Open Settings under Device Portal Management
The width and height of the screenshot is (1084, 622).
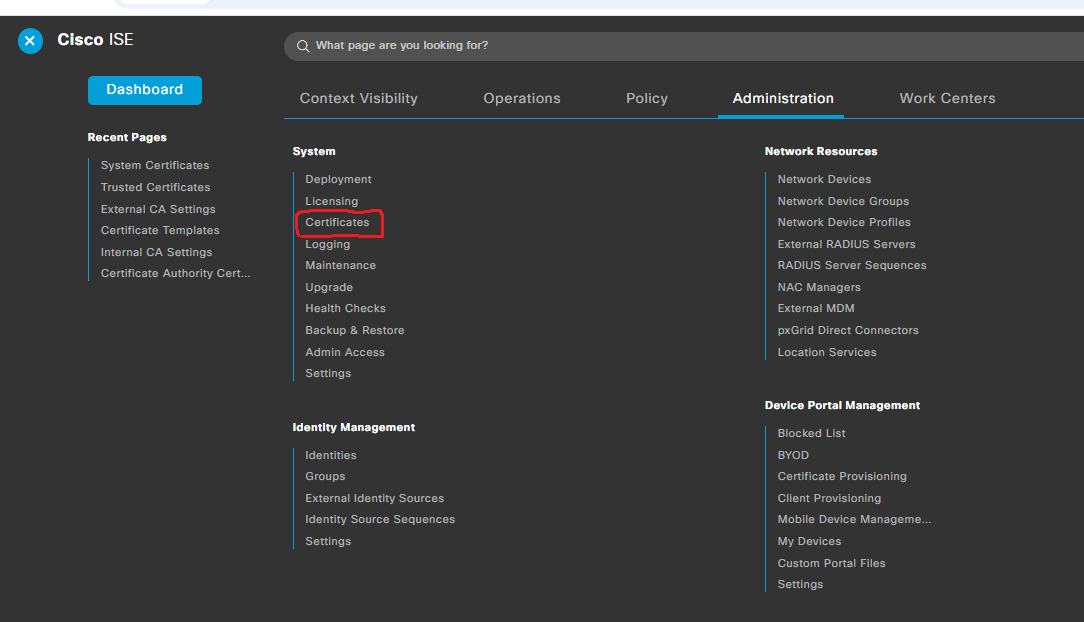pos(801,584)
